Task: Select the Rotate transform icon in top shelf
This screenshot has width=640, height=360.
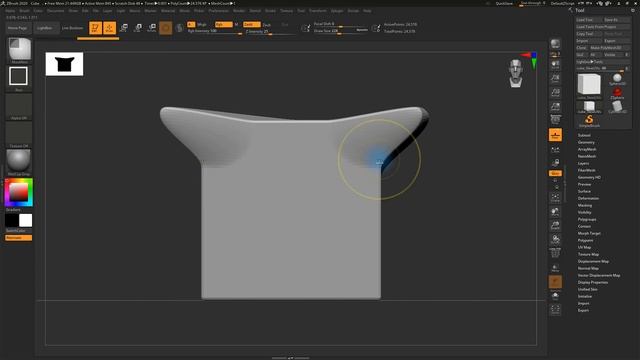Action: pyautogui.click(x=151, y=28)
